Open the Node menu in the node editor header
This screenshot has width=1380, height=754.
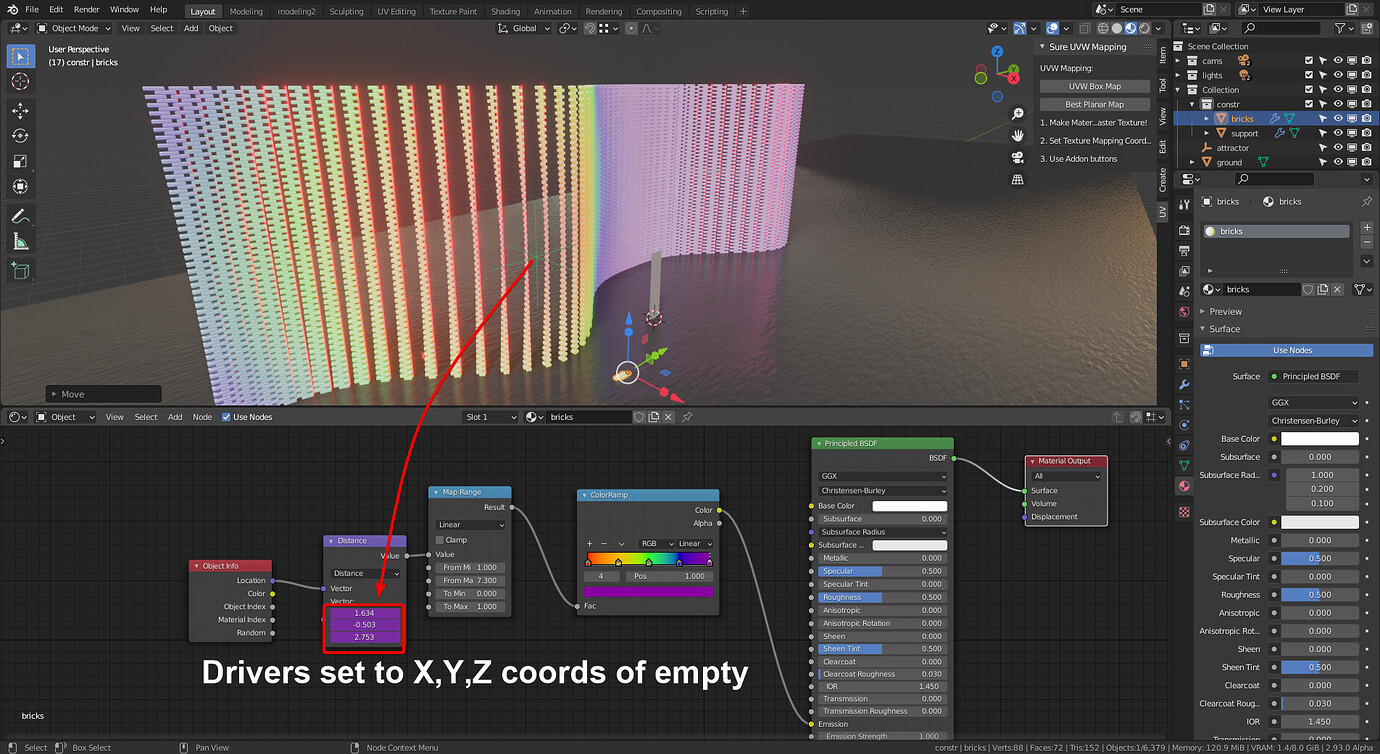point(202,417)
